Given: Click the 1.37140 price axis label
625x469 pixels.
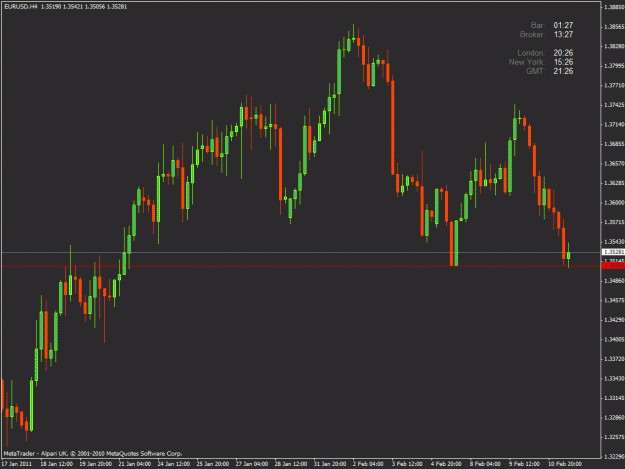Looking at the screenshot, I should point(614,125).
